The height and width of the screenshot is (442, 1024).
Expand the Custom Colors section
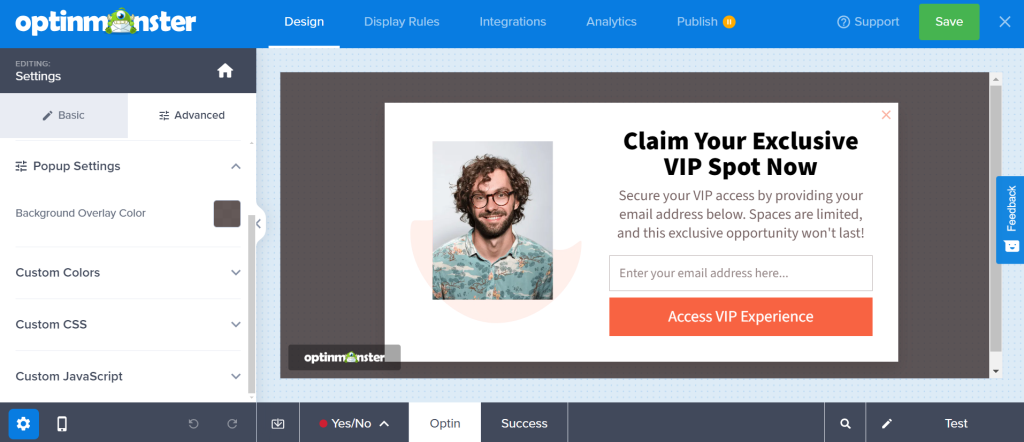click(x=128, y=272)
